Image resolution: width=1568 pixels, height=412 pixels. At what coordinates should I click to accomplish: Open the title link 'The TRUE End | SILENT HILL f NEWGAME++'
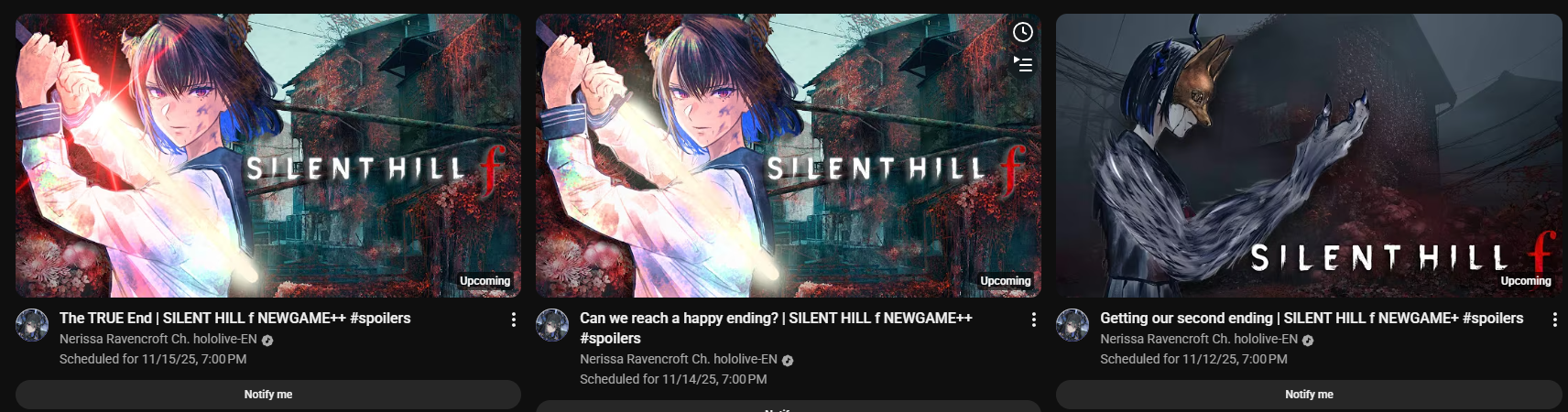[235, 318]
